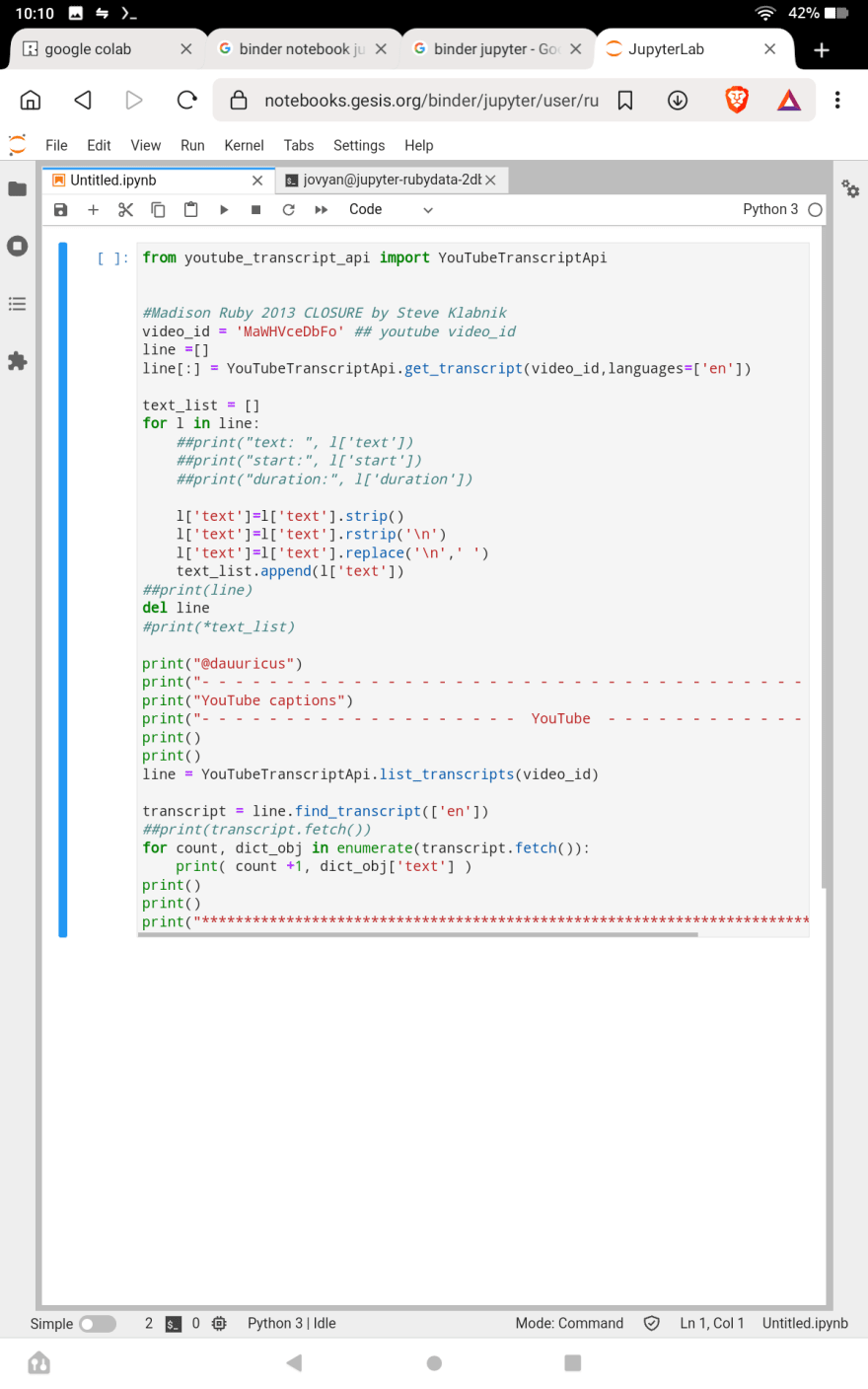The width and height of the screenshot is (868, 1389).
Task: Open the Code cell type dropdown
Action: 391,210
